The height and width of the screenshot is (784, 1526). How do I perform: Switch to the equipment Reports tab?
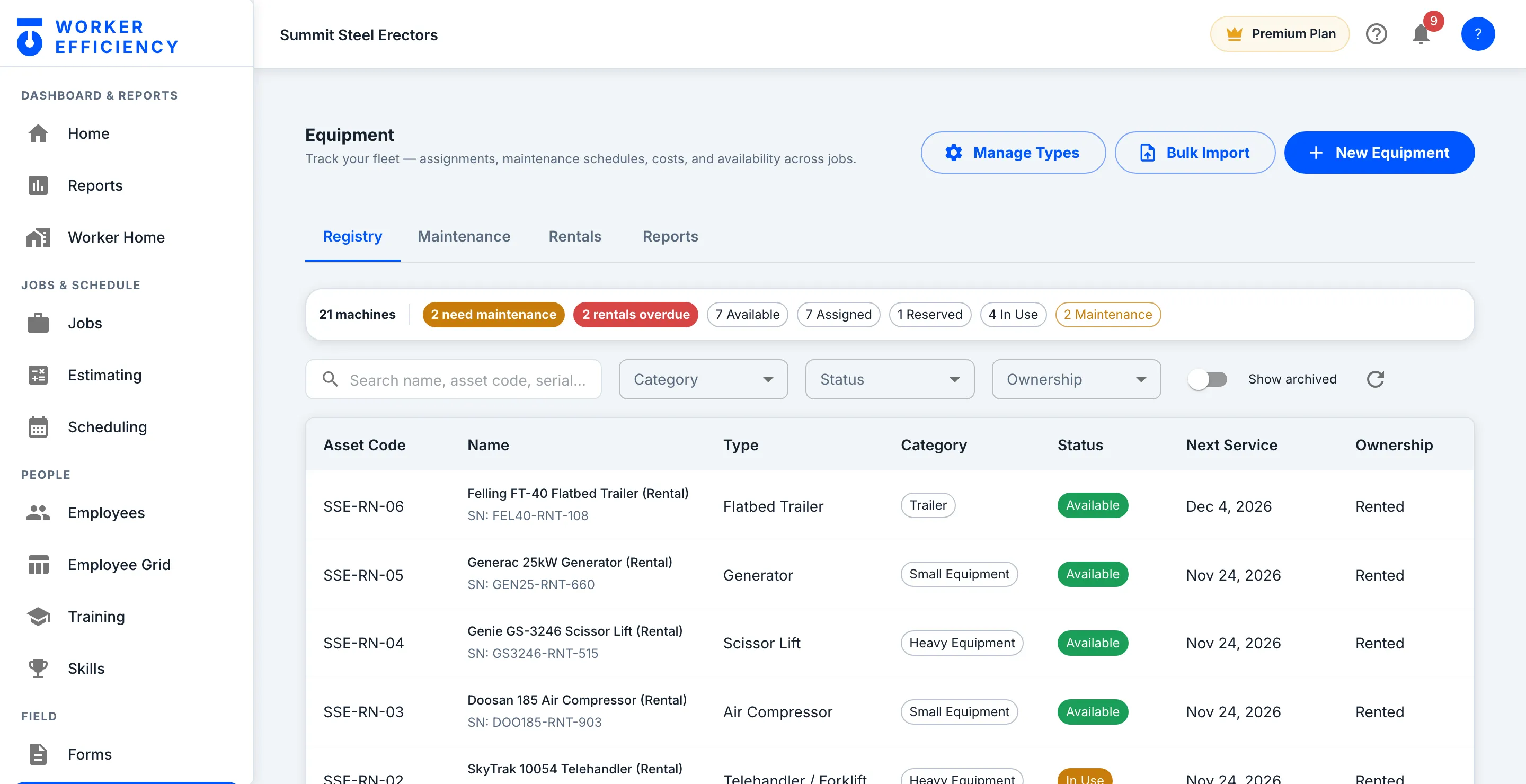(x=670, y=236)
